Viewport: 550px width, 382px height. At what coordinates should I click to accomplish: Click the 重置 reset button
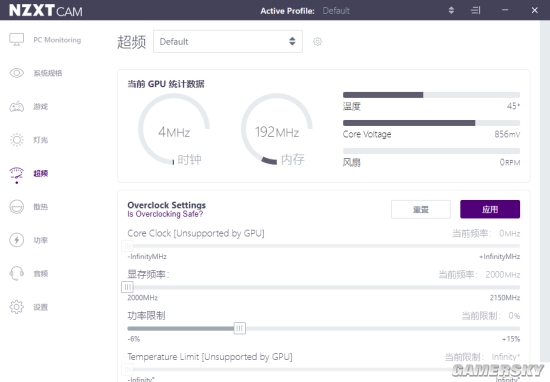(421, 209)
